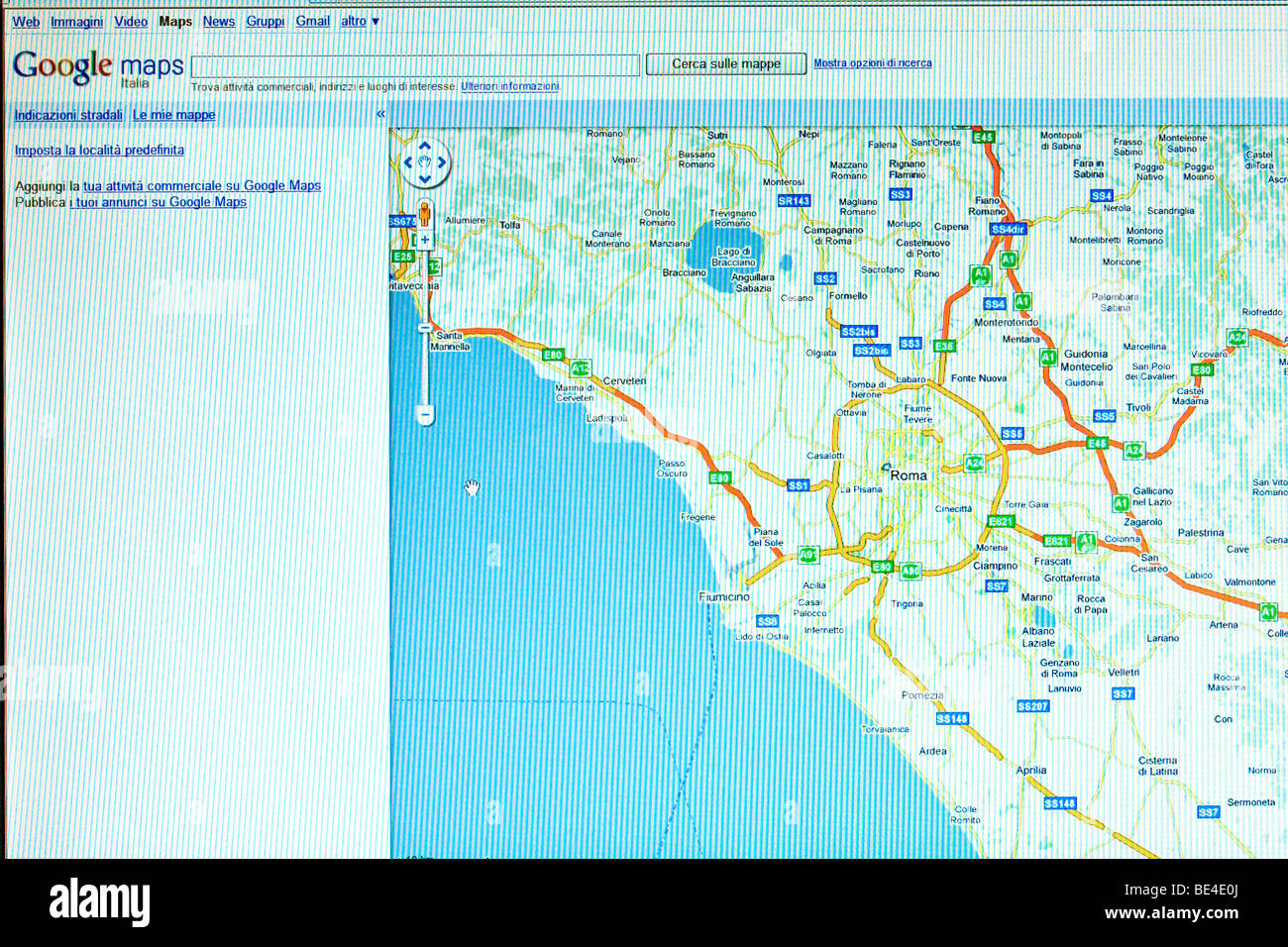Click the zoom slider handle
Viewport: 1288px width, 947px height.
425,328
